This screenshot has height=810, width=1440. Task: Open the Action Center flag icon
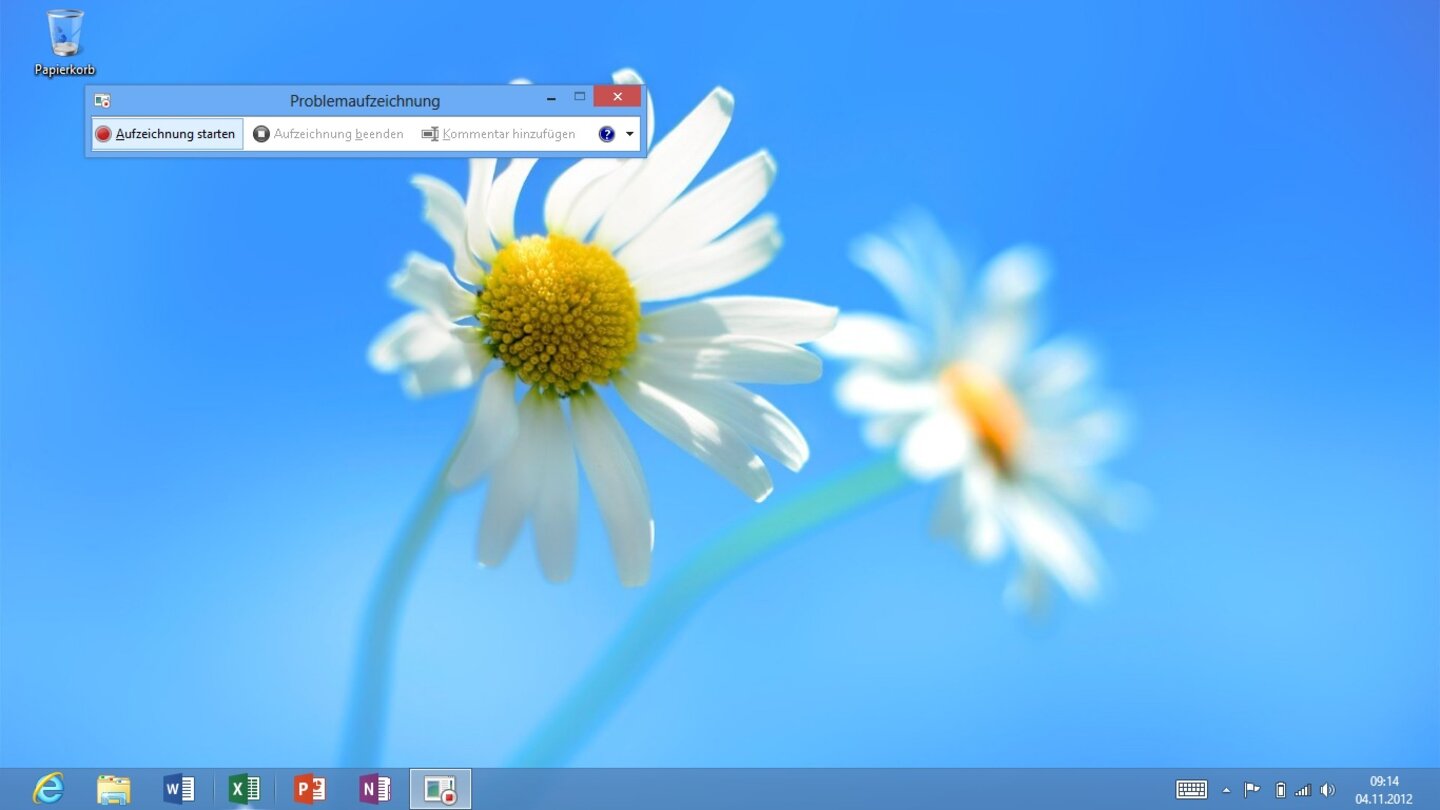coord(1251,789)
